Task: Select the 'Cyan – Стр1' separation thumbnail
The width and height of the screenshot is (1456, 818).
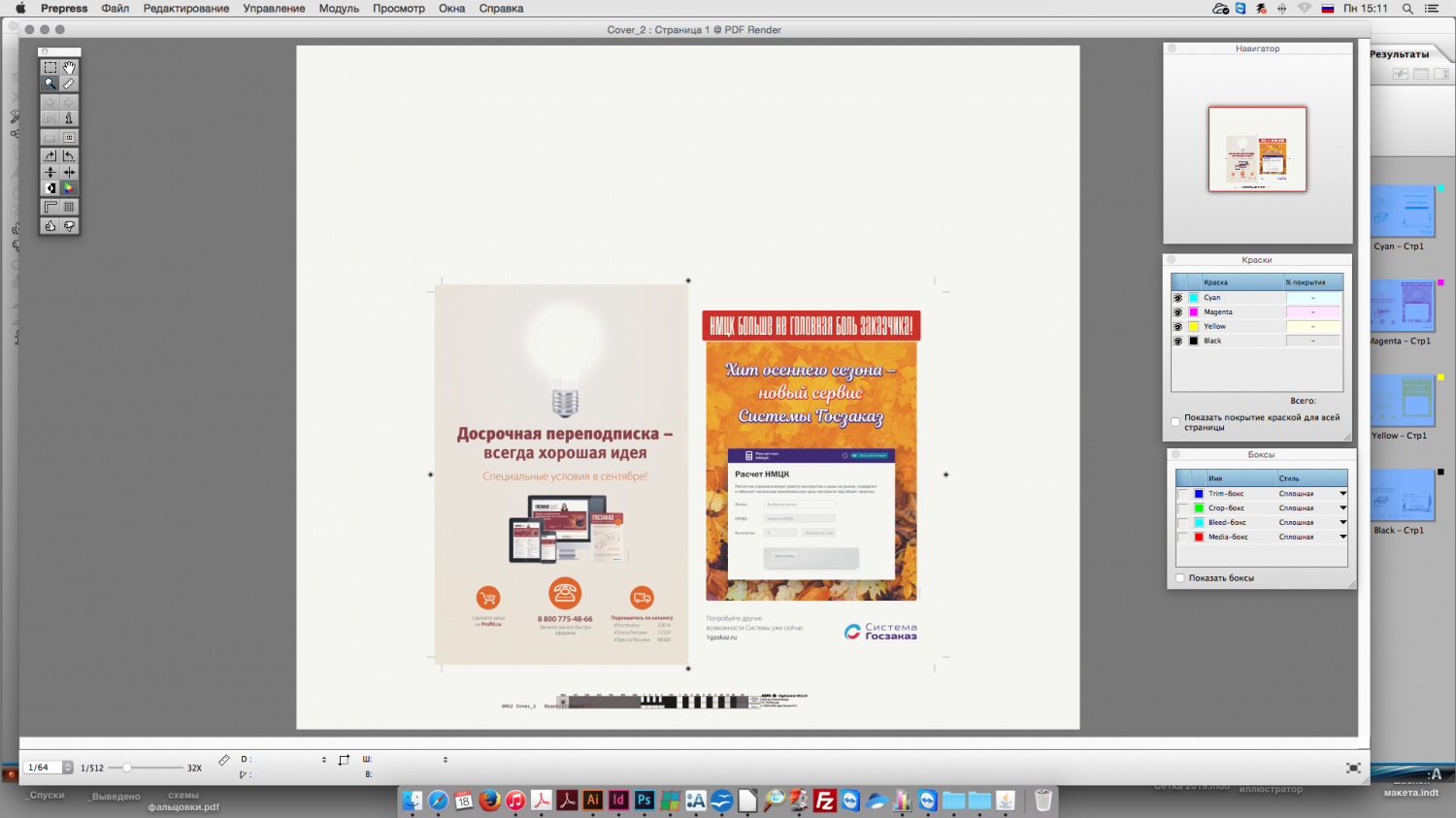Action: 1404,211
